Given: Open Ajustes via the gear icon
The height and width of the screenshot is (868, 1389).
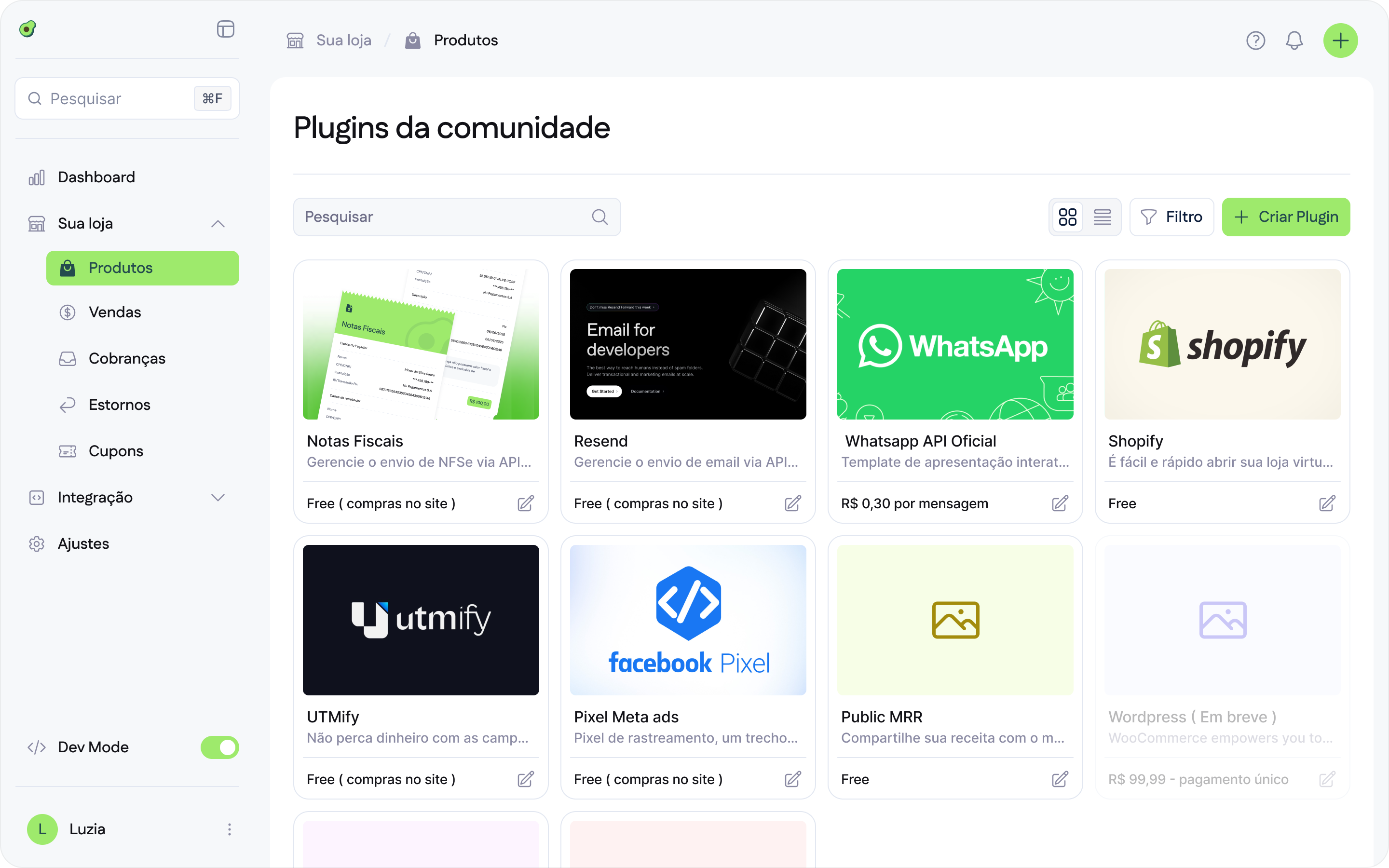Looking at the screenshot, I should pos(37,543).
